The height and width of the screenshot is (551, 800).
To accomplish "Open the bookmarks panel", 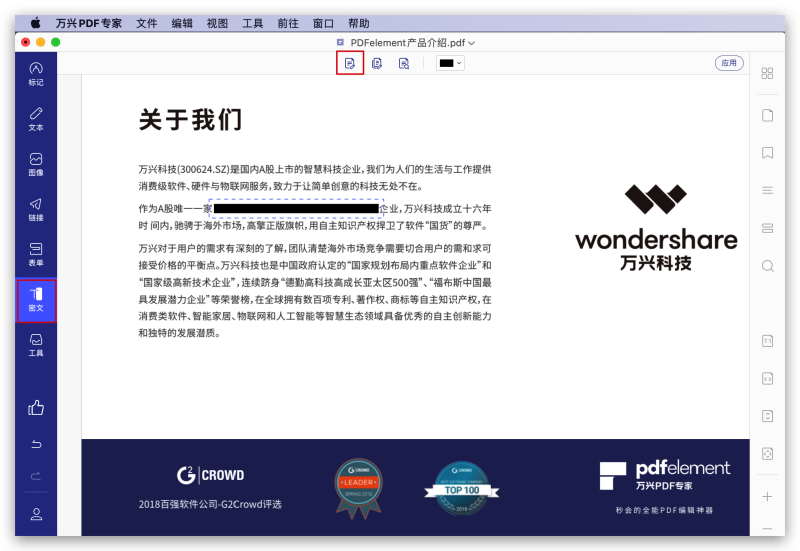I will coord(767,153).
